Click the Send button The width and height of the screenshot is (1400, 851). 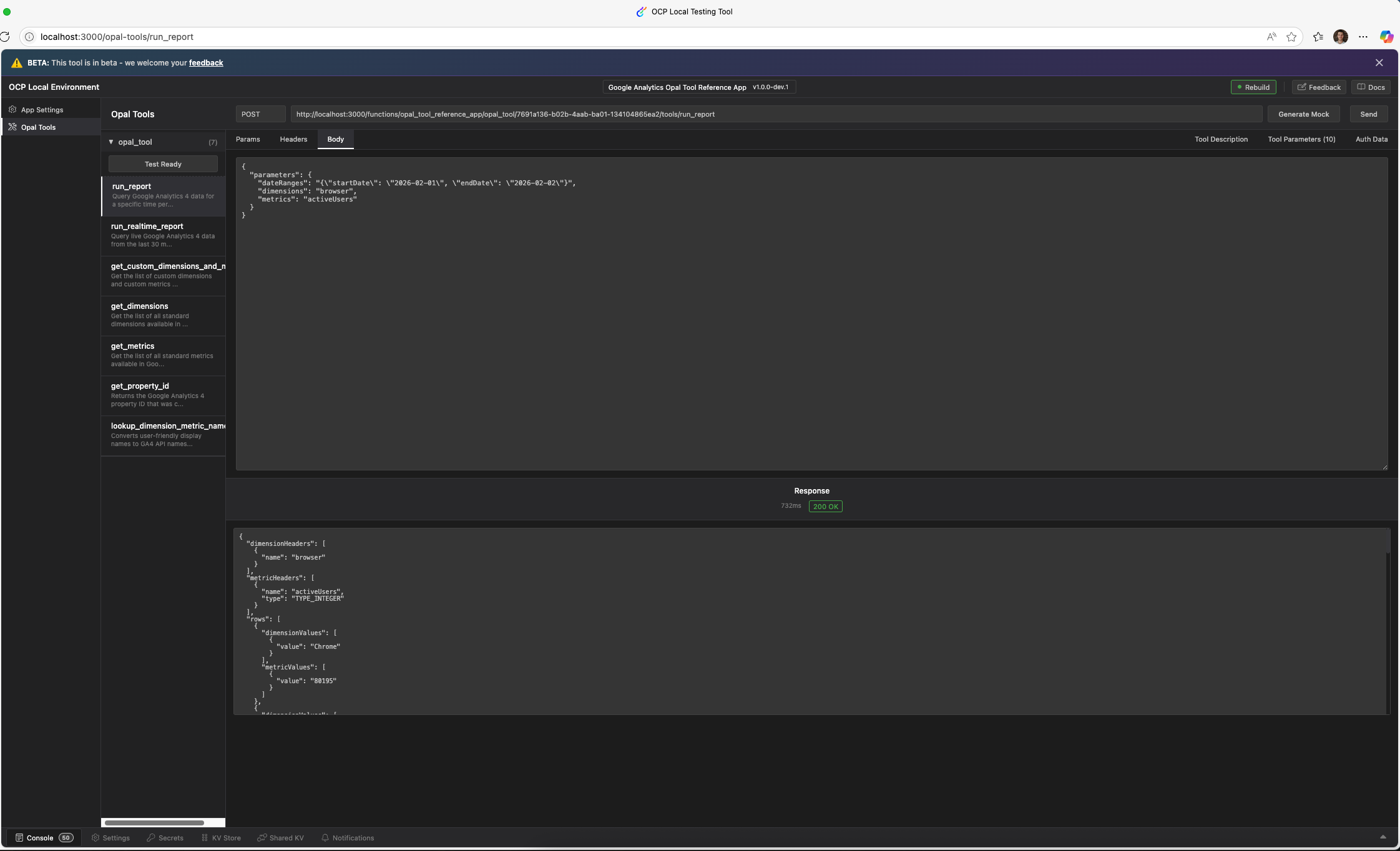[1368, 114]
